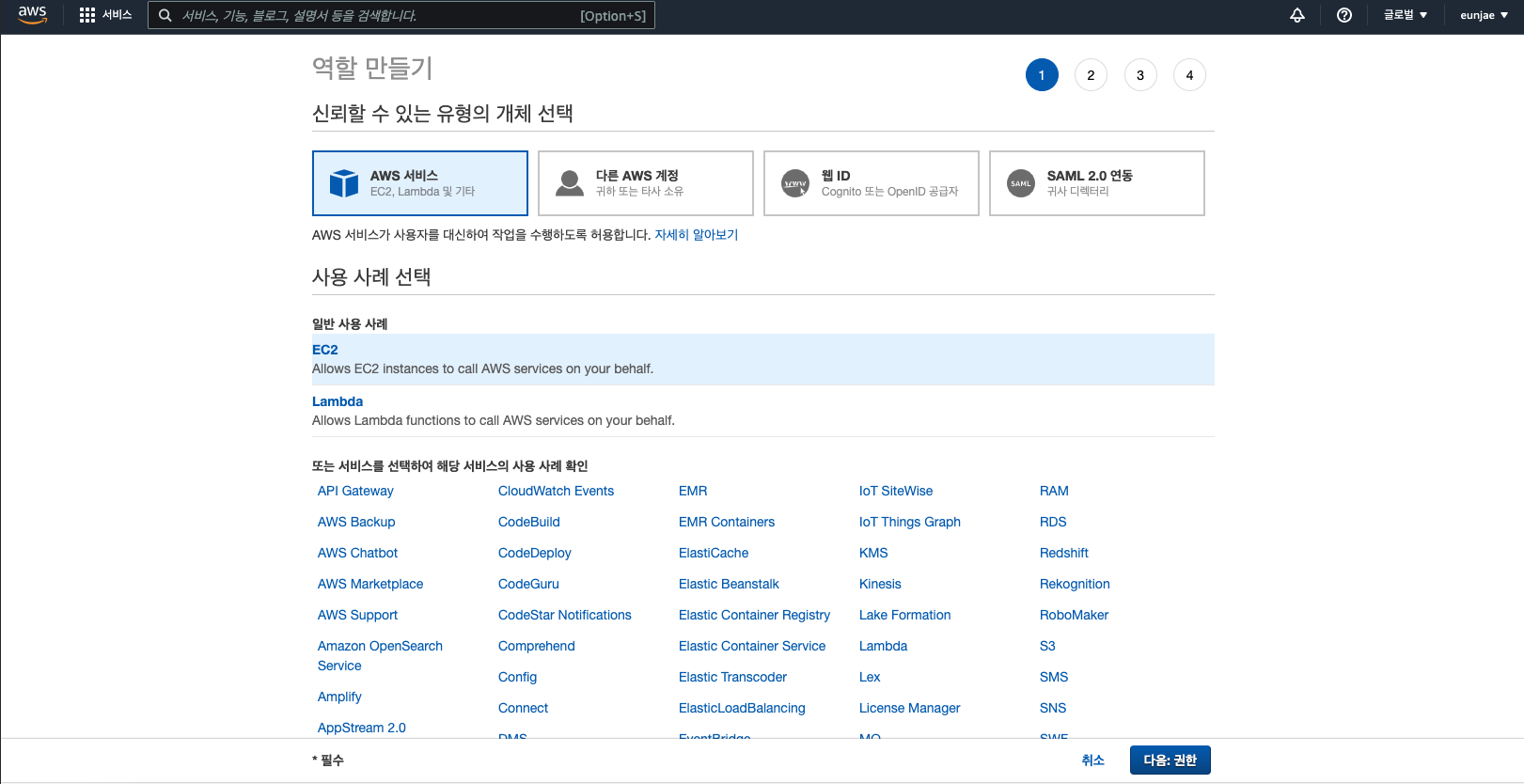The image size is (1524, 784).
Task: Select CodeStar Notifications service
Action: coord(565,615)
